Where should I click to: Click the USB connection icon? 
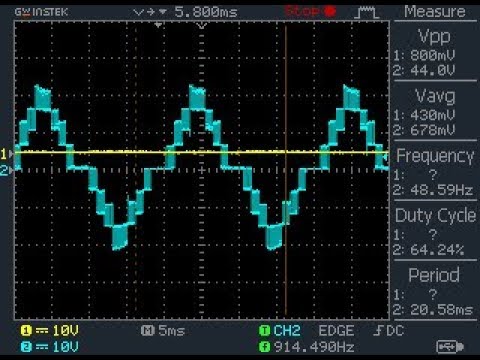450,347
